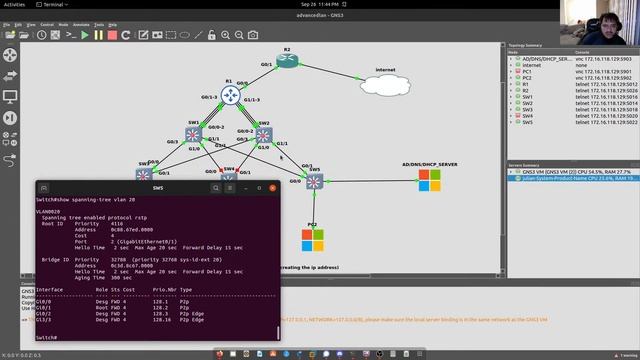640x360 pixels.
Task: Expand PC2 row in Topology Summary
Action: coord(511,78)
